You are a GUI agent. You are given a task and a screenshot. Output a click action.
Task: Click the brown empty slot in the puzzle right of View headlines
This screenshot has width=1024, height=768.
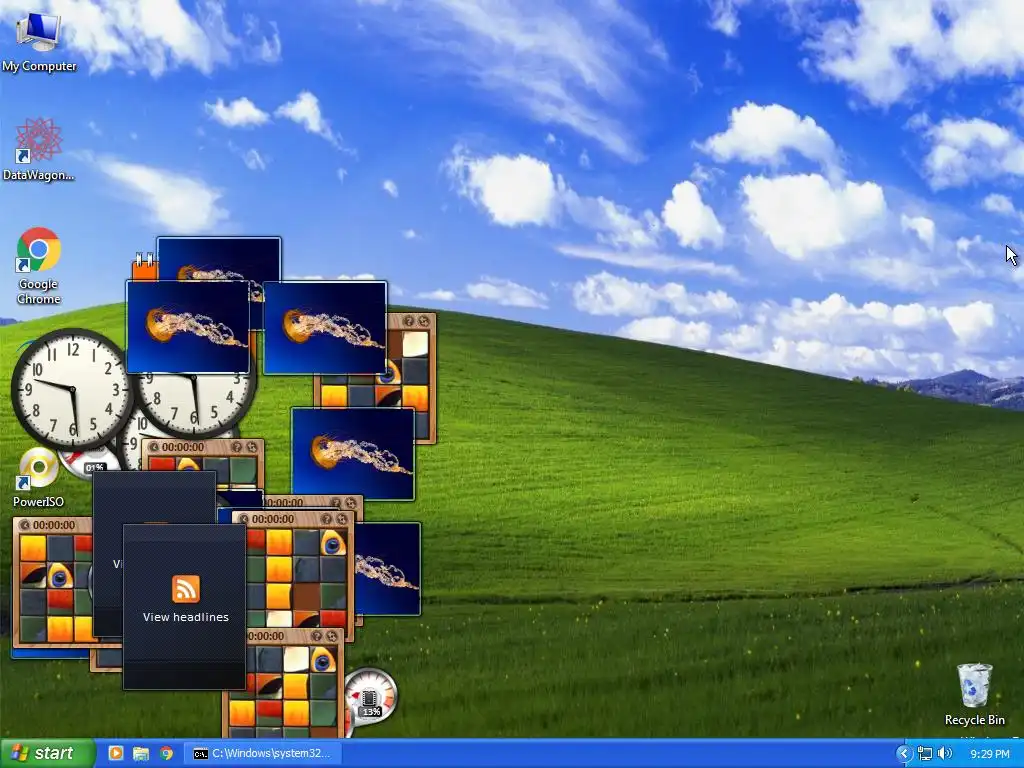(306, 596)
